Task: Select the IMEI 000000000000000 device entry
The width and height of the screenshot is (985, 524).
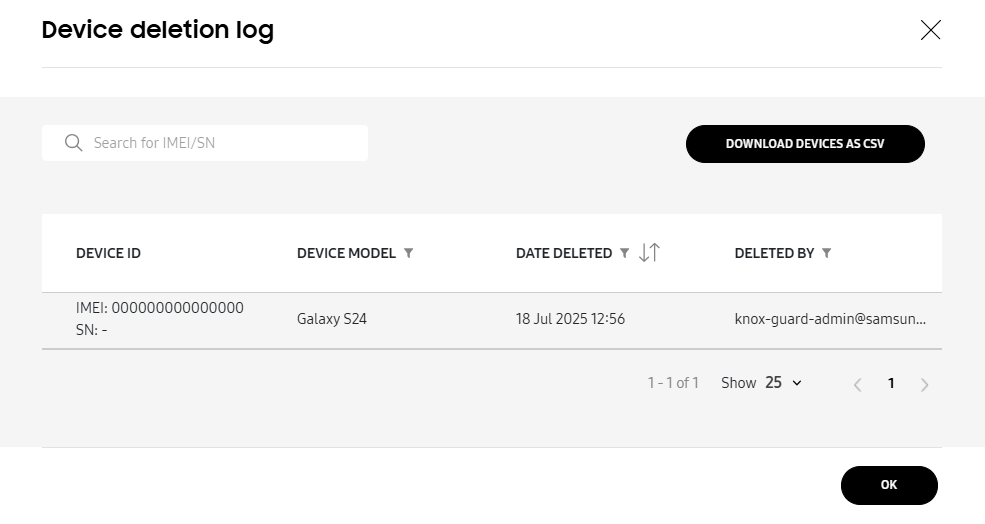Action: (x=160, y=308)
